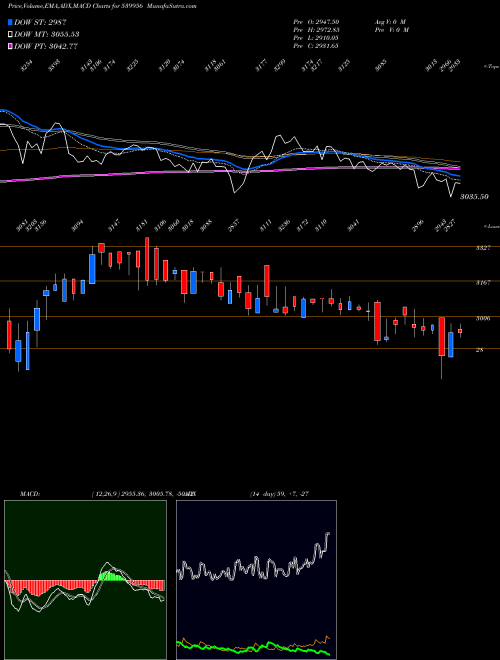The width and height of the screenshot is (500, 660).
Task: Select the 'Pre C' previous close value
Action: click(x=316, y=46)
